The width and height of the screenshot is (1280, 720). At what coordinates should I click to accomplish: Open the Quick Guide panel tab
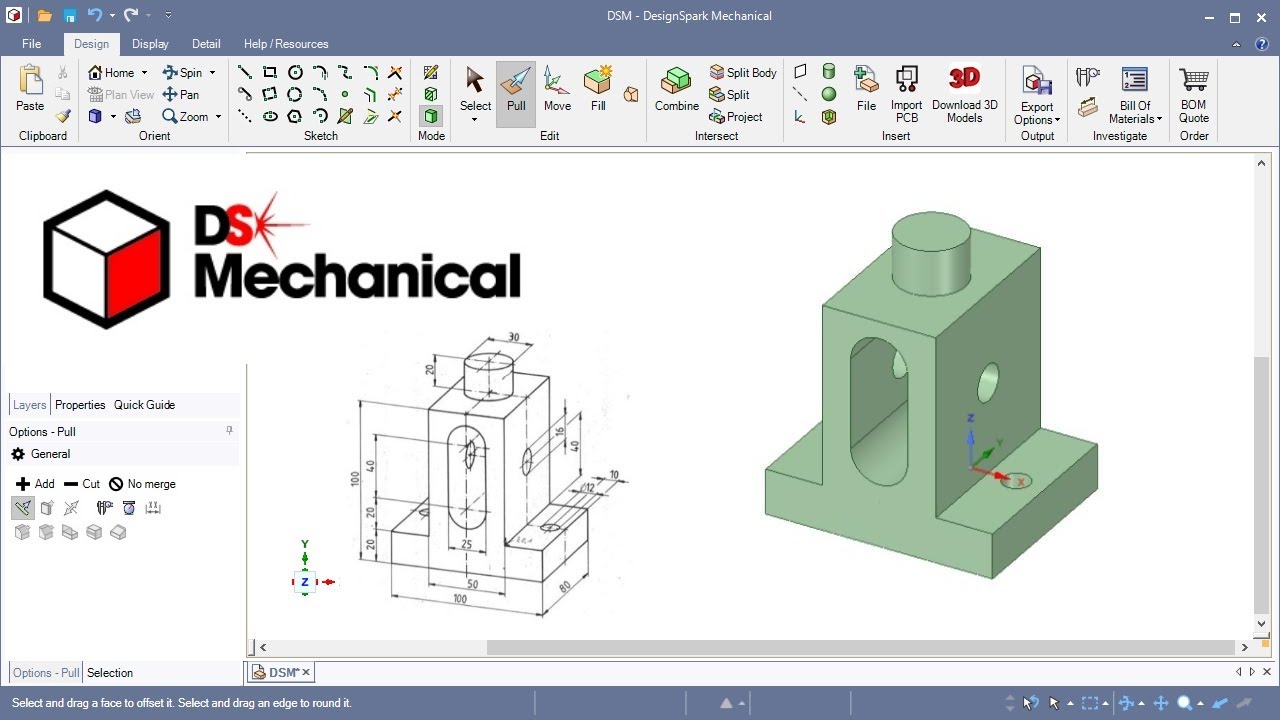tap(144, 405)
